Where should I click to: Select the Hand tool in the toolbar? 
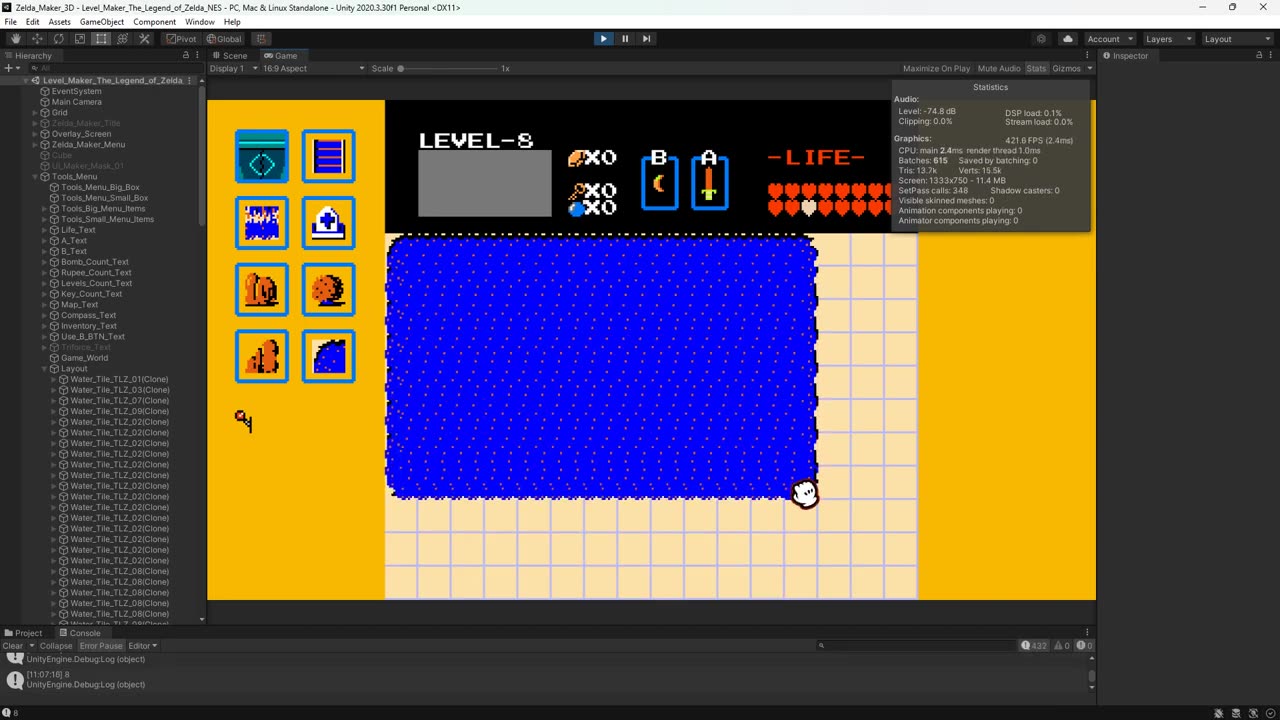pyautogui.click(x=16, y=39)
